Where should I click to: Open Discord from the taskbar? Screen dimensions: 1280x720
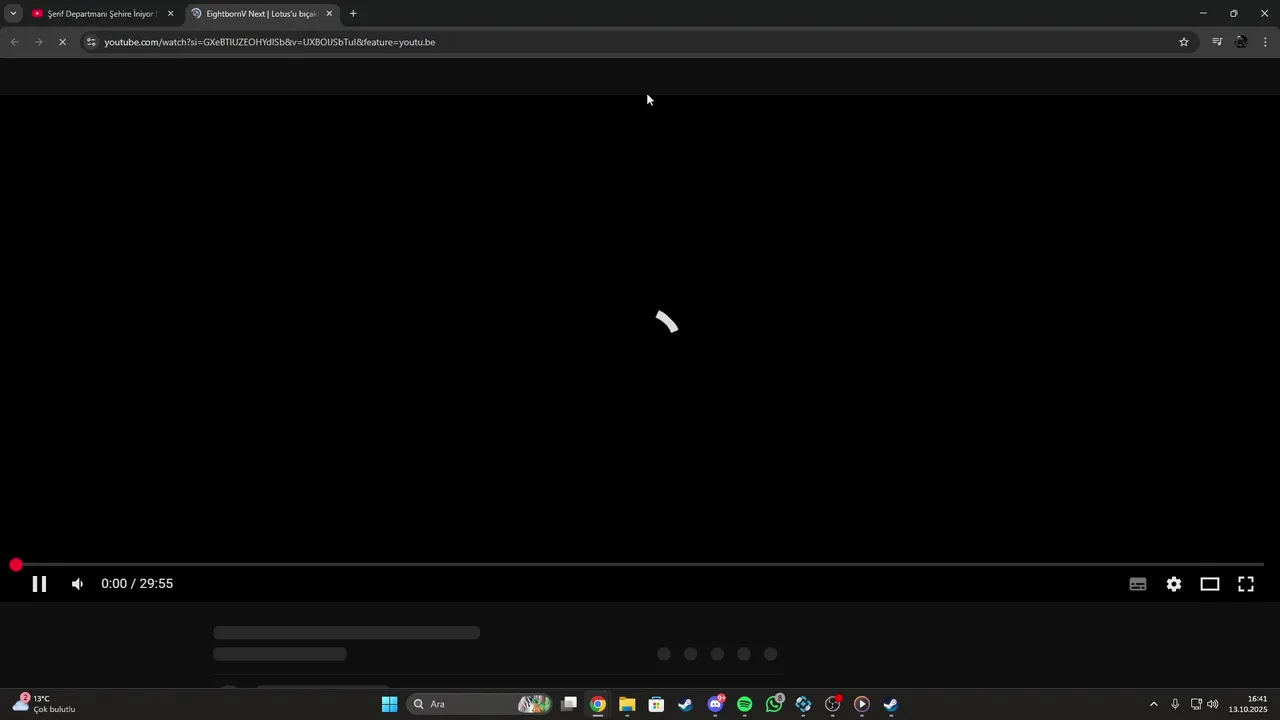[715, 704]
